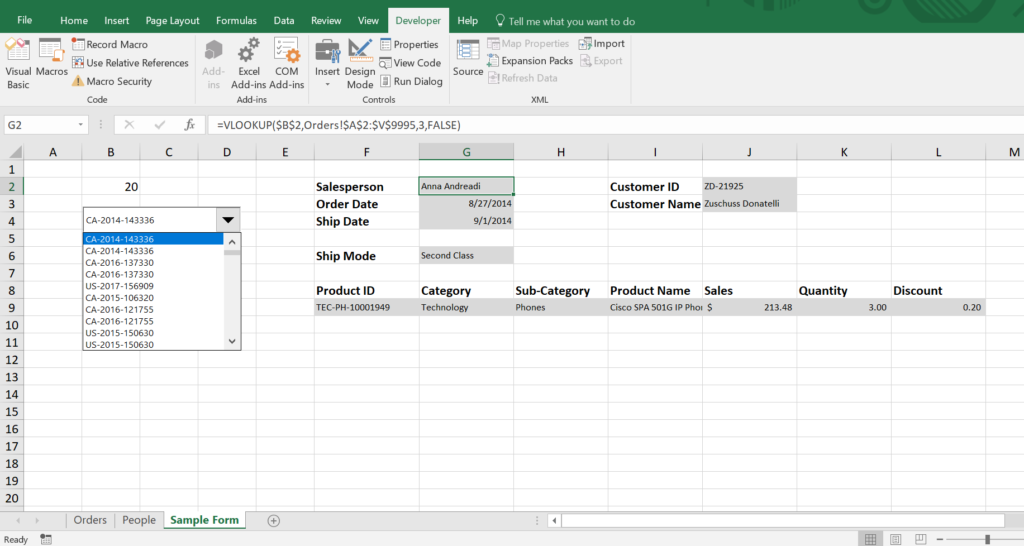Switch to the Insert ribbon tab

(x=116, y=20)
